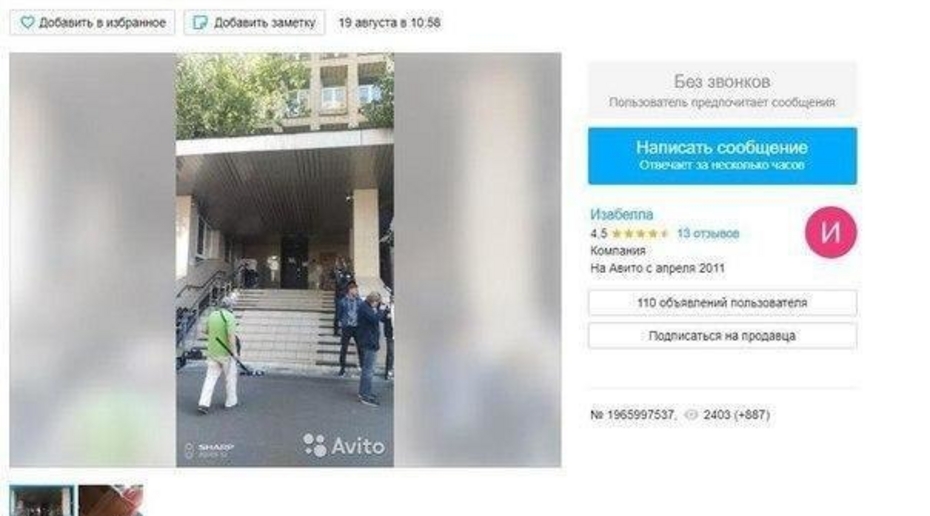This screenshot has width=930, height=516.
Task: Click the star rating of the seller
Action: coord(639,234)
